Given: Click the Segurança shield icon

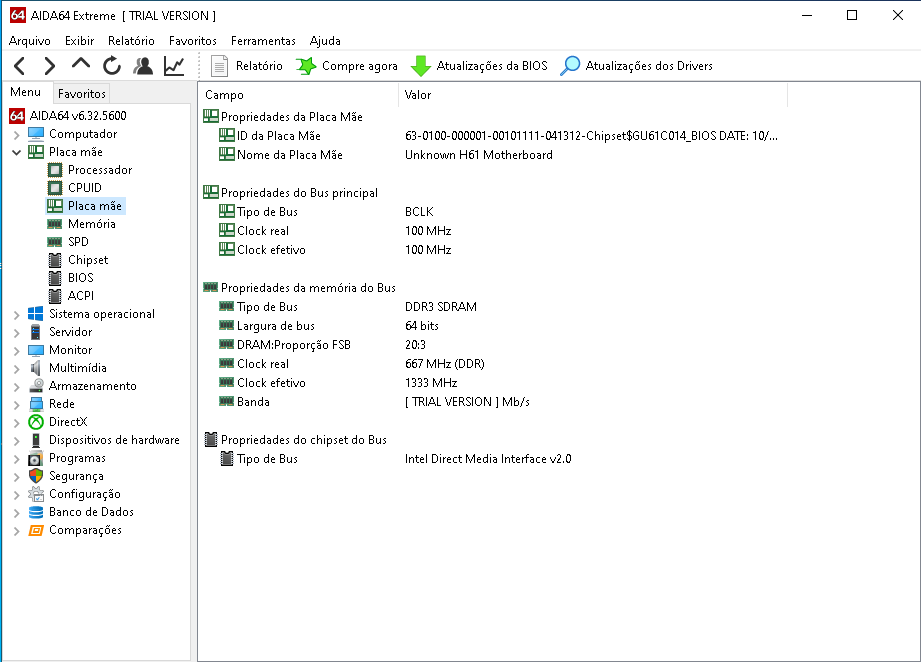Looking at the screenshot, I should point(36,476).
